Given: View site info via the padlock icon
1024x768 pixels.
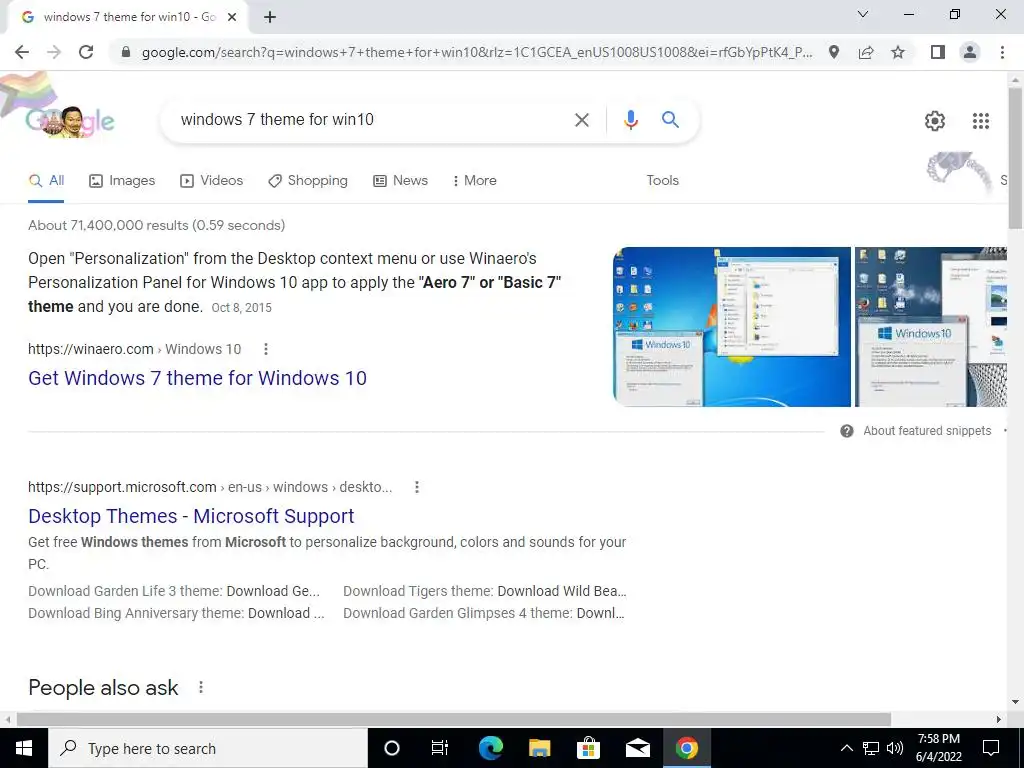Looking at the screenshot, I should (125, 52).
